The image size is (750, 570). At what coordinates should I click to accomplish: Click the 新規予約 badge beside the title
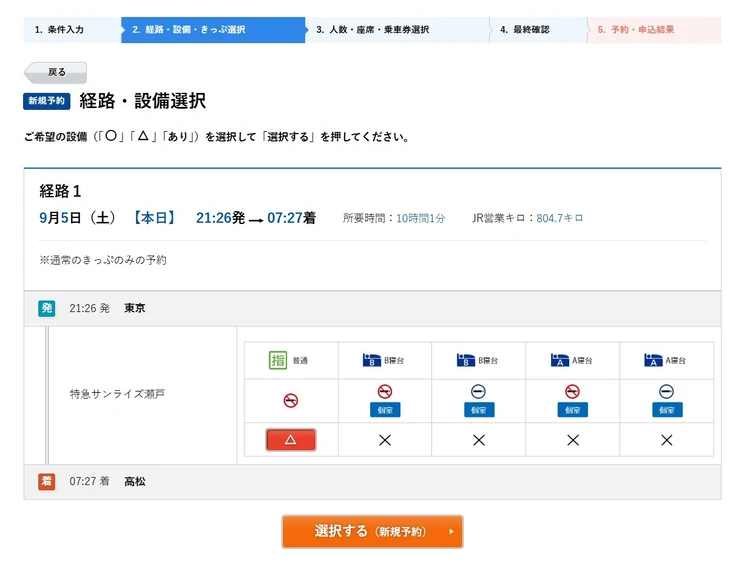[x=46, y=101]
